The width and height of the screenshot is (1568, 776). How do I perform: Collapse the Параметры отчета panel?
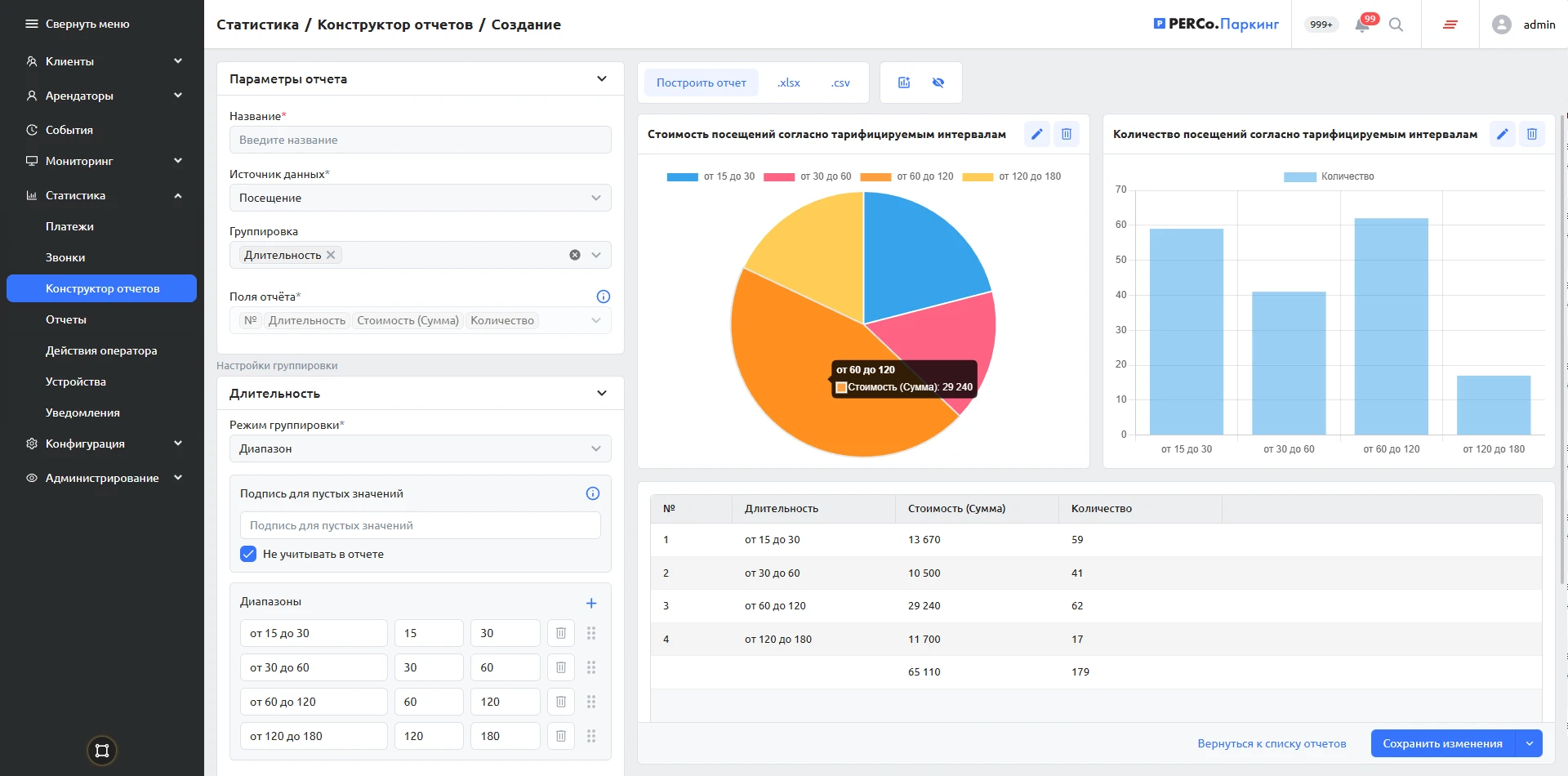click(x=602, y=79)
